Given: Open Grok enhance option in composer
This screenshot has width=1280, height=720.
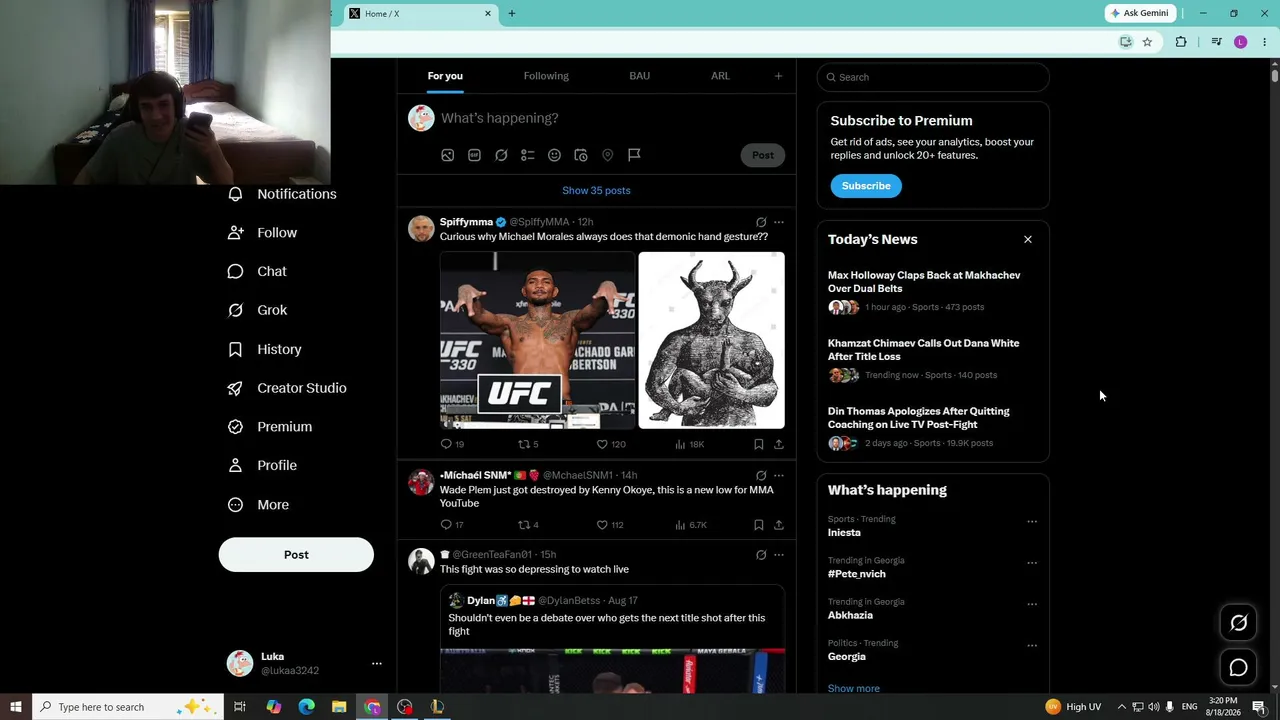Looking at the screenshot, I should coord(501,155).
